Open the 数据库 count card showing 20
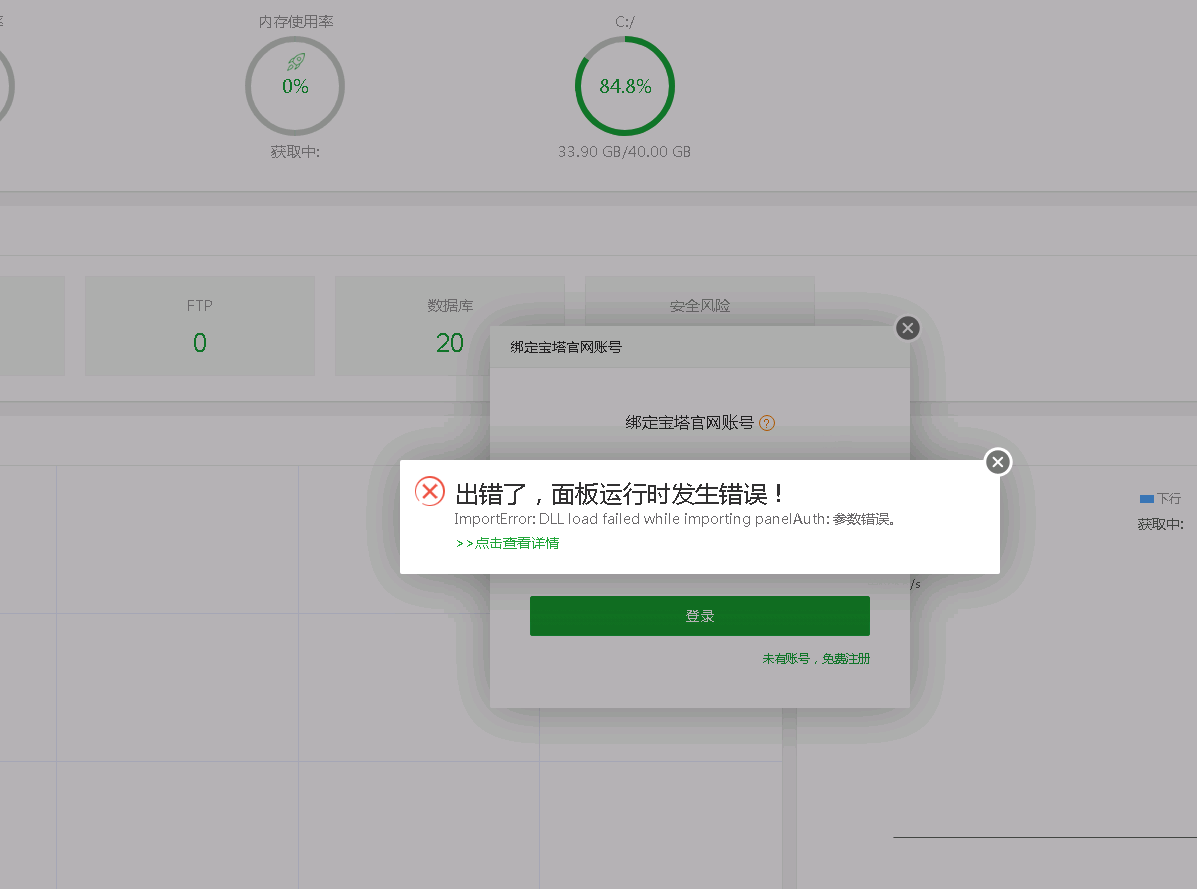 click(450, 326)
